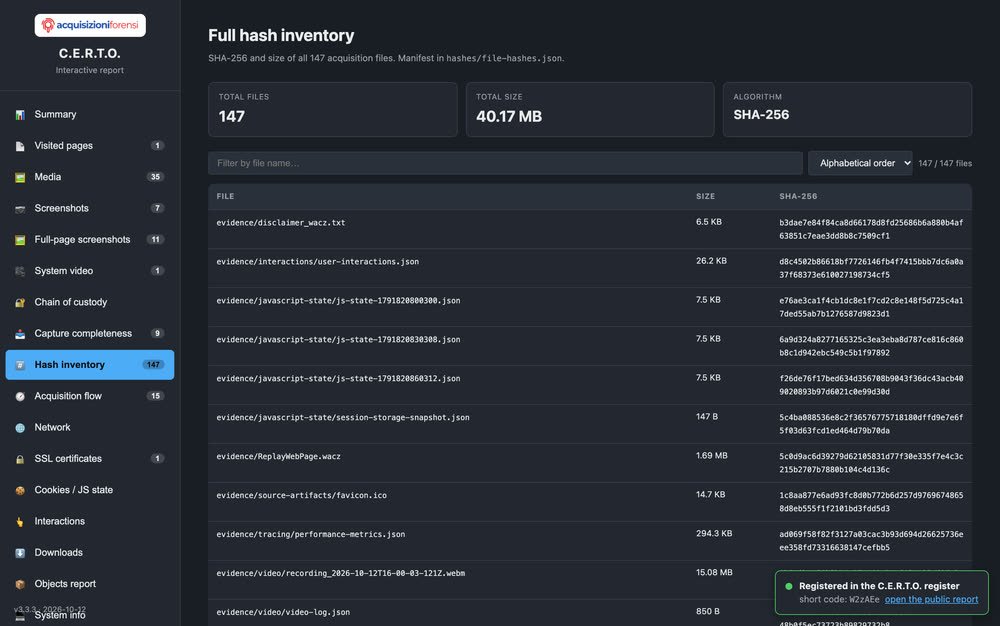1000x626 pixels.
Task: Click the 147 / 147 files counter
Action: 945,164
